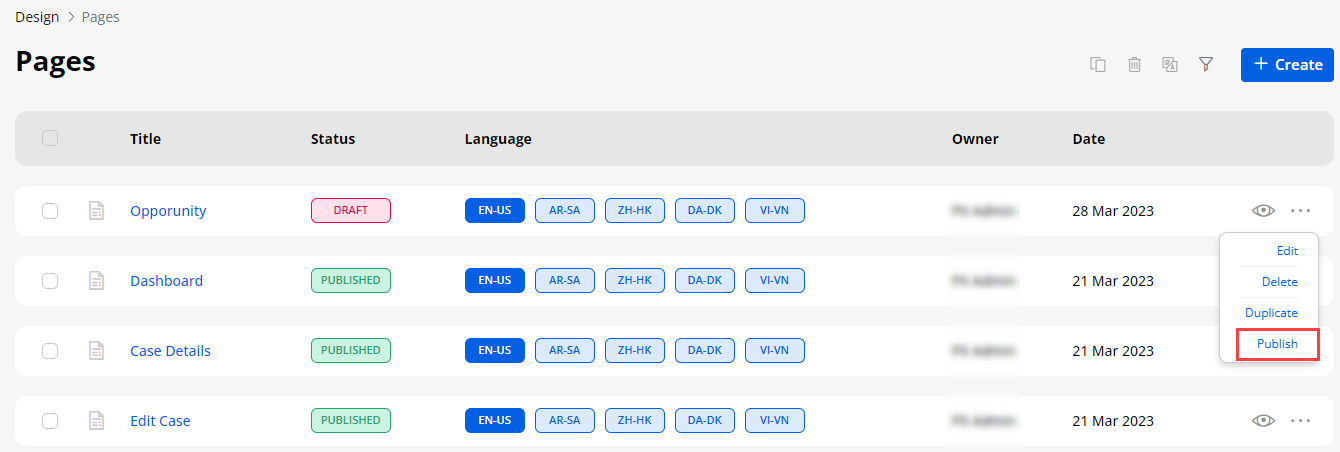Click the copy icon in the top toolbar
The width and height of the screenshot is (1340, 452).
1098,65
